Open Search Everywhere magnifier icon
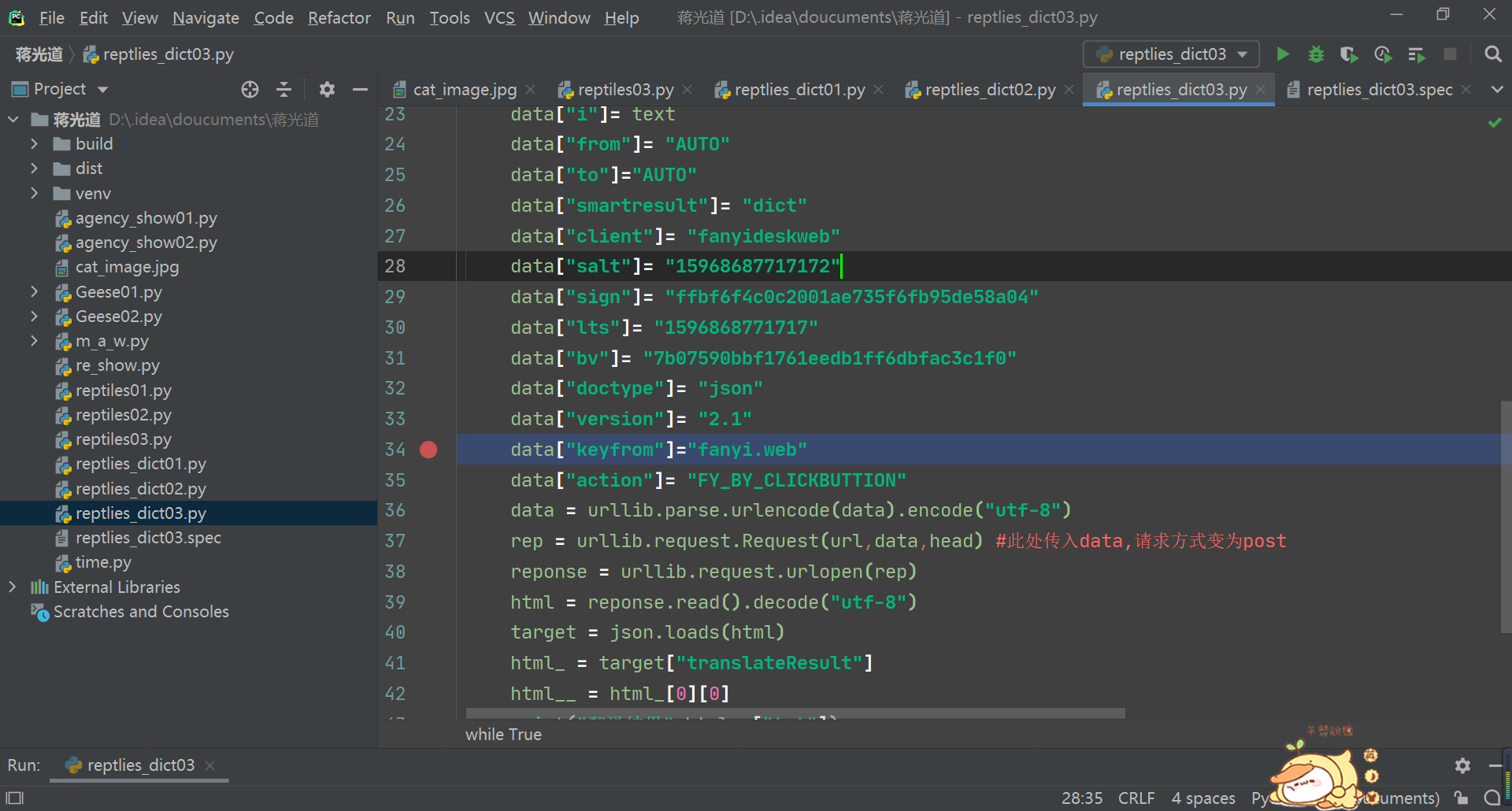The width and height of the screenshot is (1512, 811). coord(1492,54)
